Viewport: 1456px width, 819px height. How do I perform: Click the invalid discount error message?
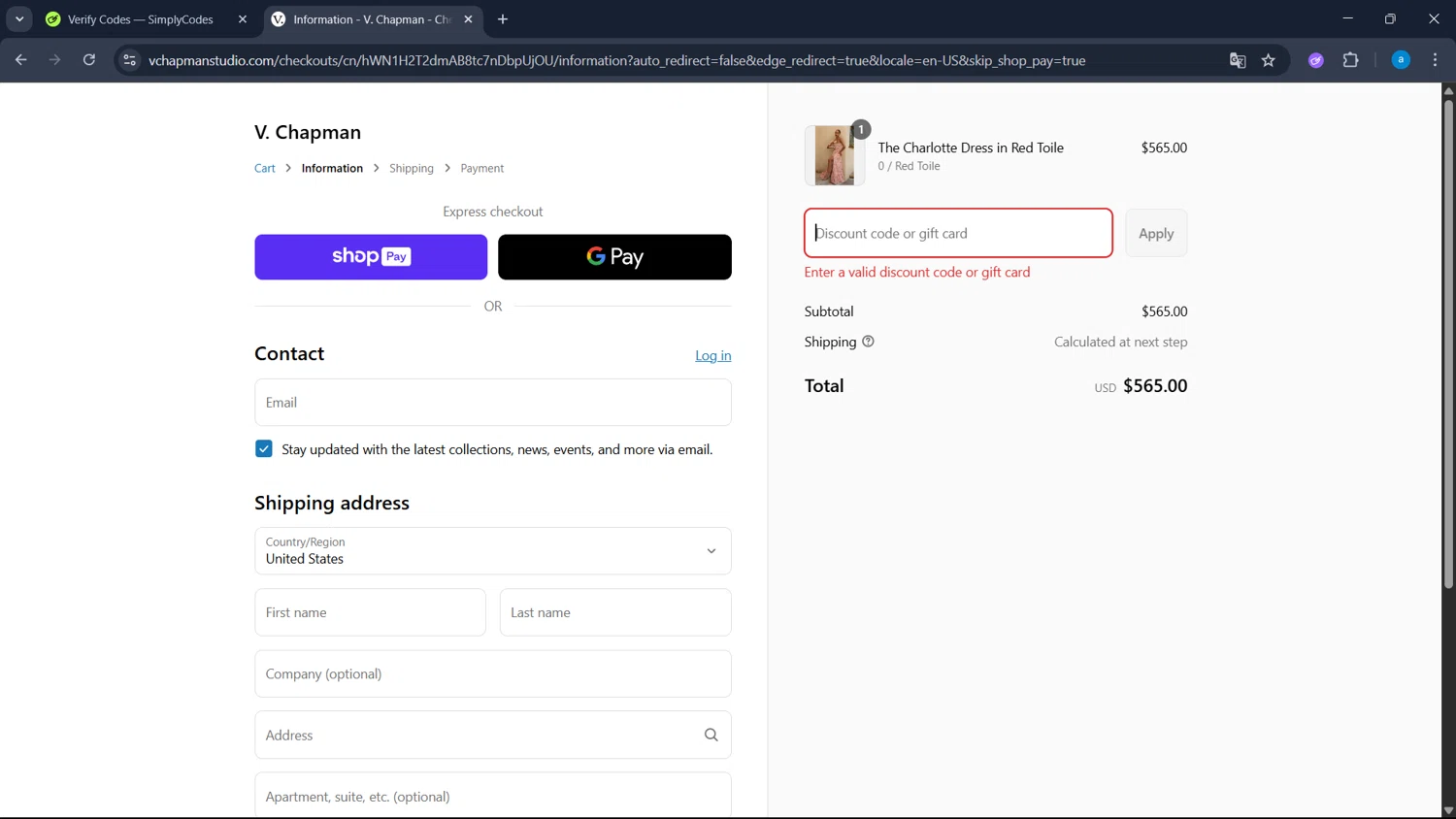tap(917, 272)
